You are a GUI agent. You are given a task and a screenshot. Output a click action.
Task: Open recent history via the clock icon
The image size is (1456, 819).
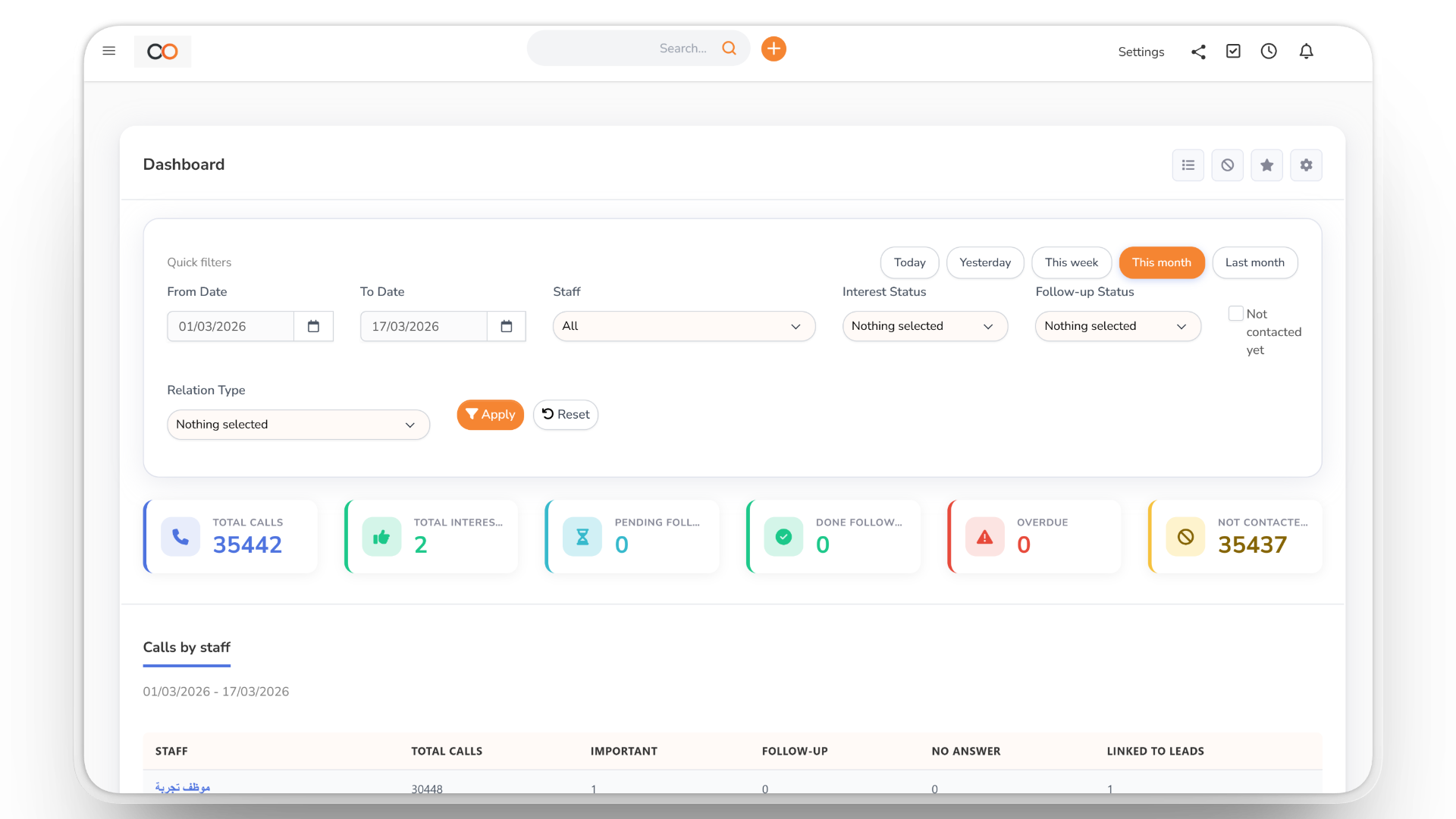point(1269,51)
